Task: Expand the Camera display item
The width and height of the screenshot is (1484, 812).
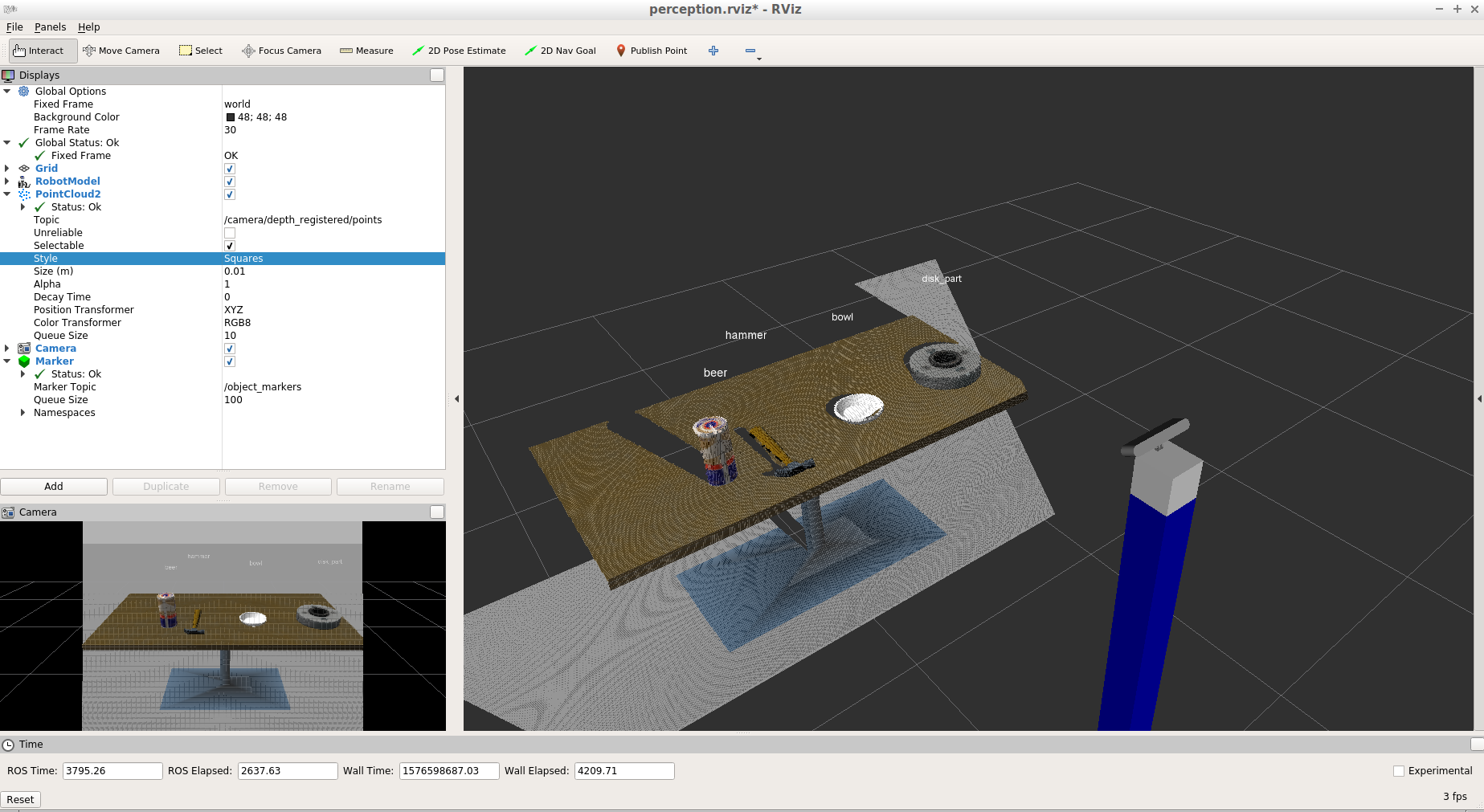Action: tap(7, 349)
